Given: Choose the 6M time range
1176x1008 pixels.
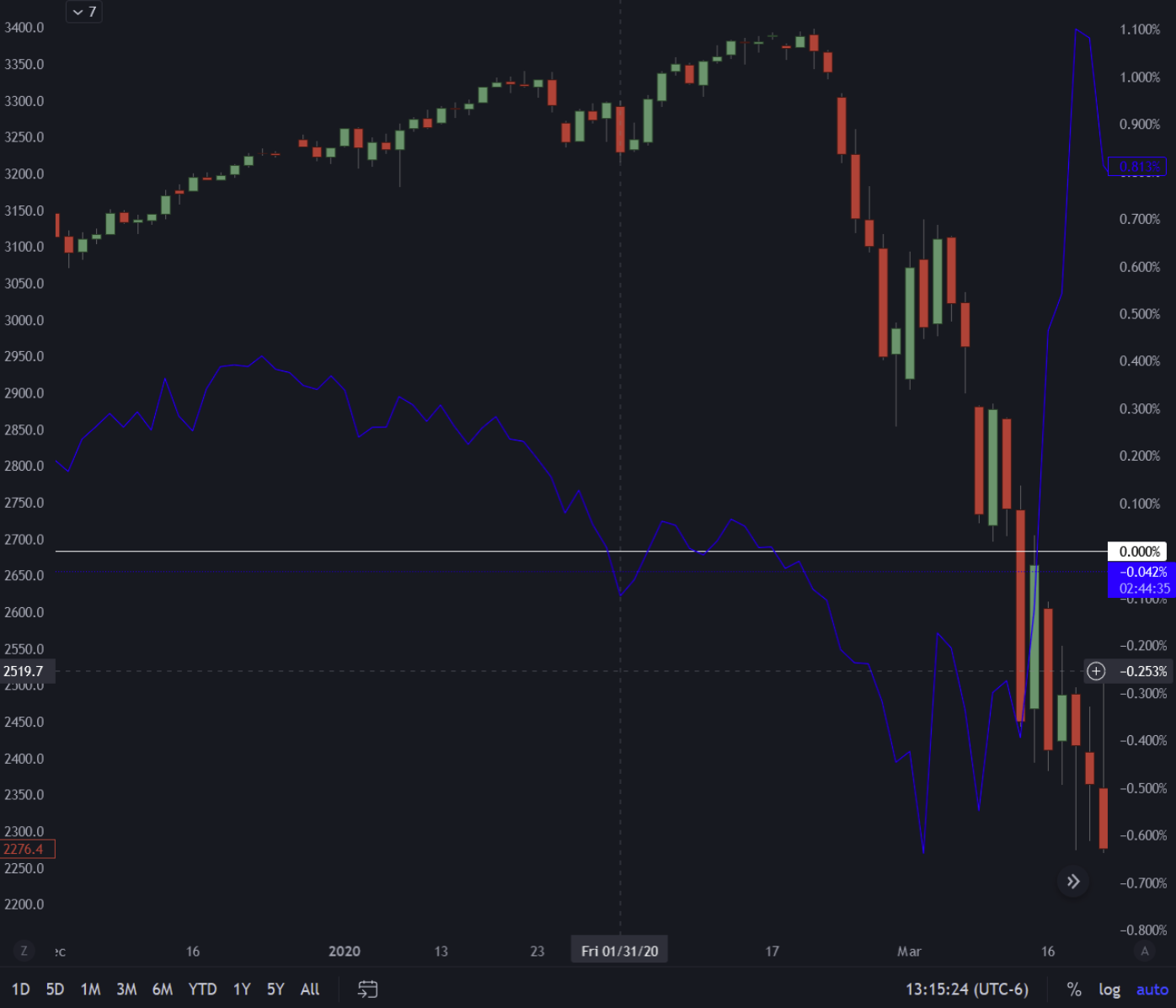Looking at the screenshot, I should tap(163, 989).
